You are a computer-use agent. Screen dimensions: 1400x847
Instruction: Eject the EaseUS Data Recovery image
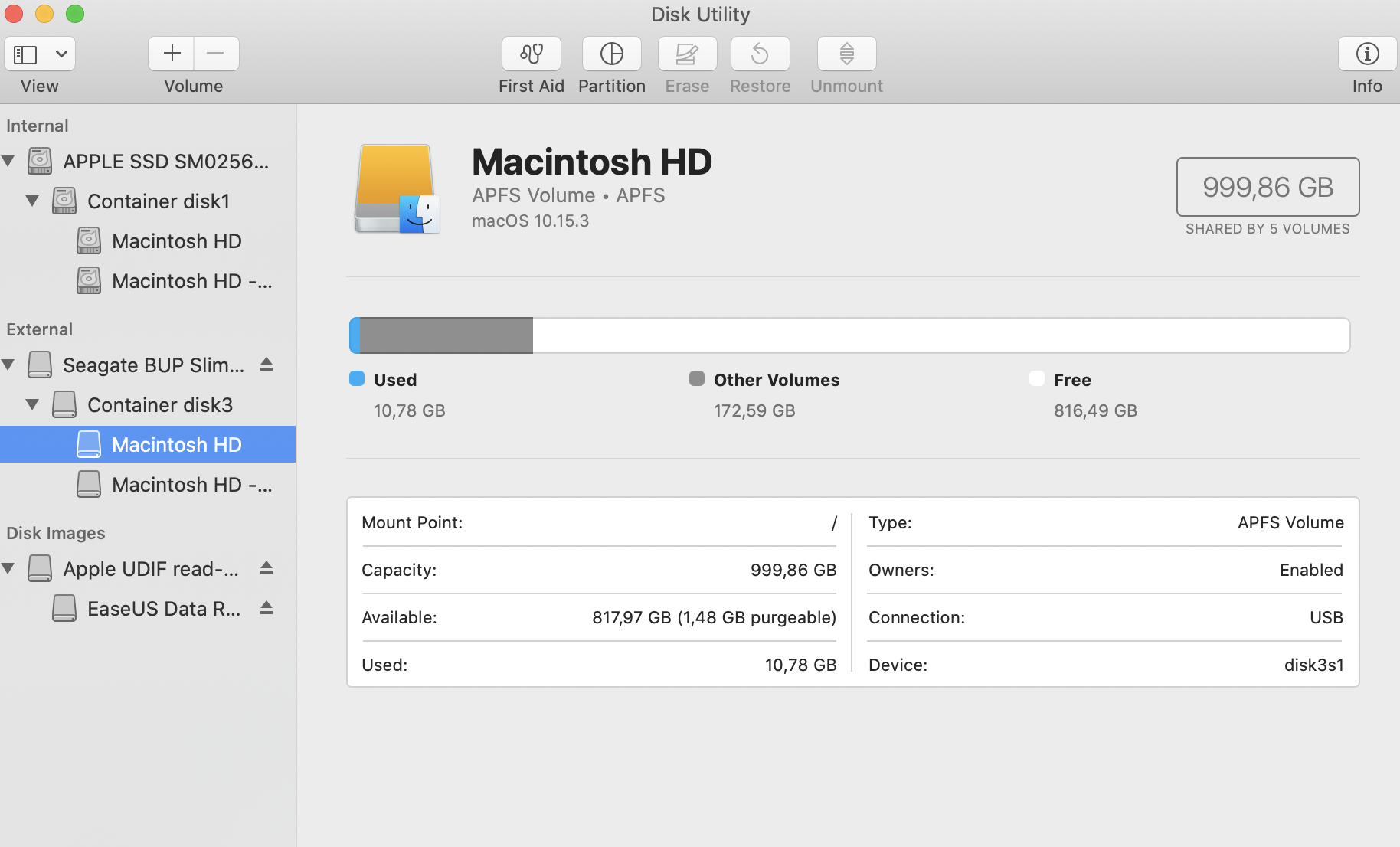click(266, 608)
